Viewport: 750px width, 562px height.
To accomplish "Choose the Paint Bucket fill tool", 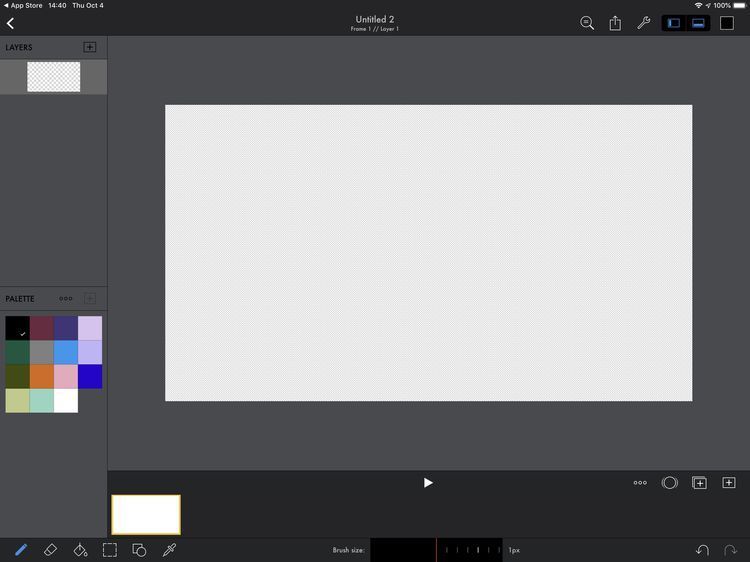I will [x=80, y=550].
